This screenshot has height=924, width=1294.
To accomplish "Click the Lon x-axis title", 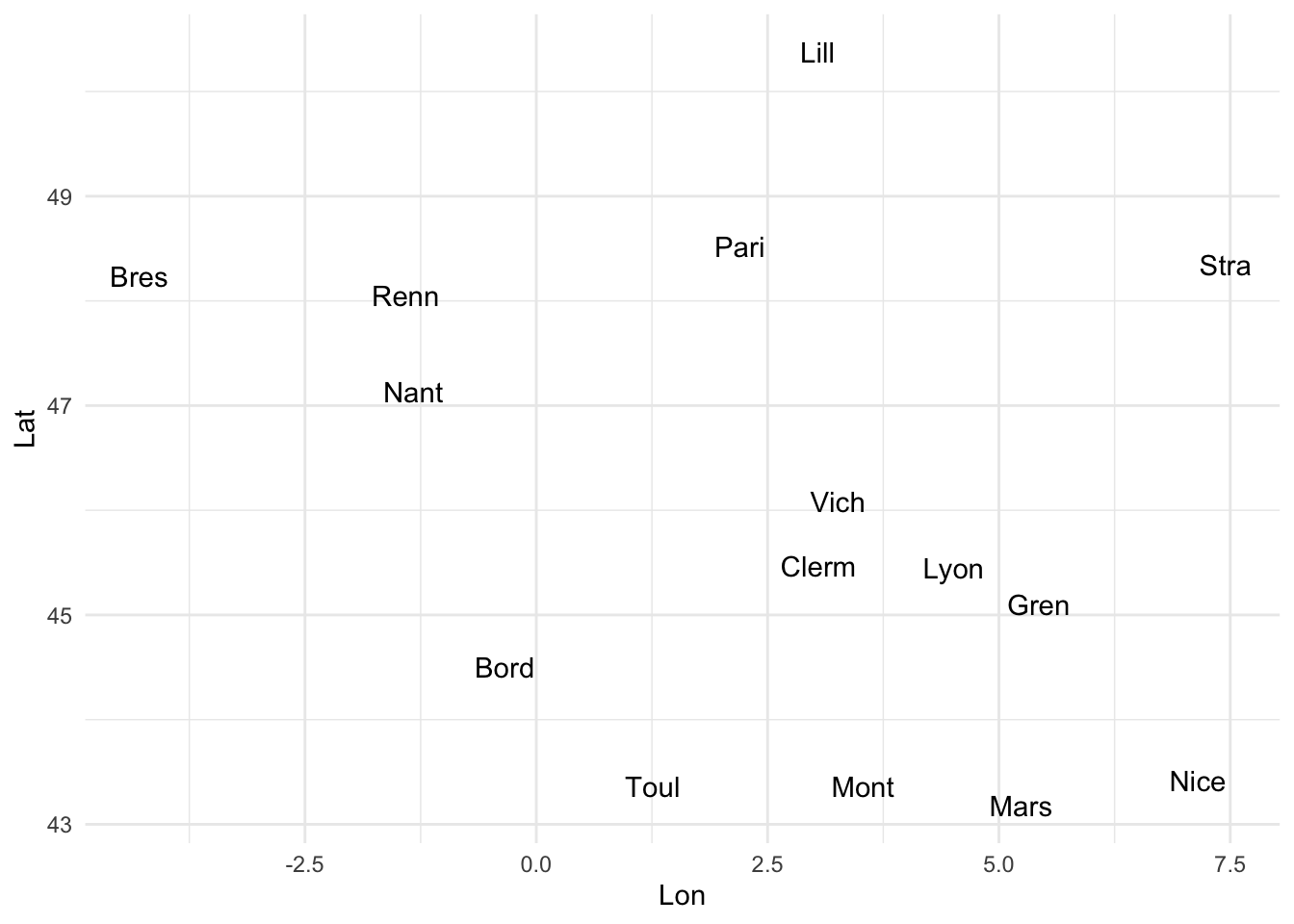I will pyautogui.click(x=682, y=896).
